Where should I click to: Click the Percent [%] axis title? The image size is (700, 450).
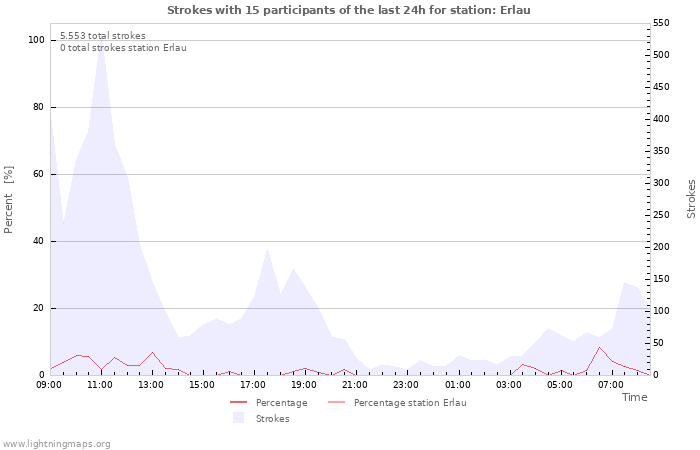point(8,200)
